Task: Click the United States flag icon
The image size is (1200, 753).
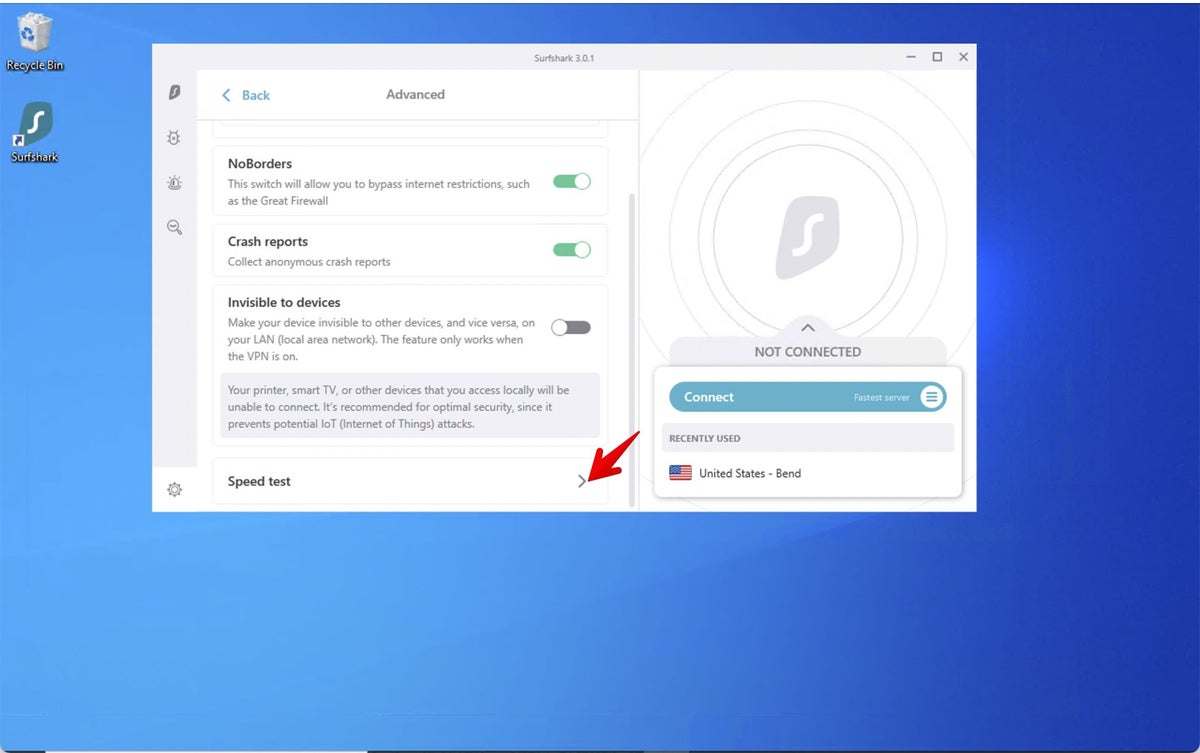Action: (680, 473)
